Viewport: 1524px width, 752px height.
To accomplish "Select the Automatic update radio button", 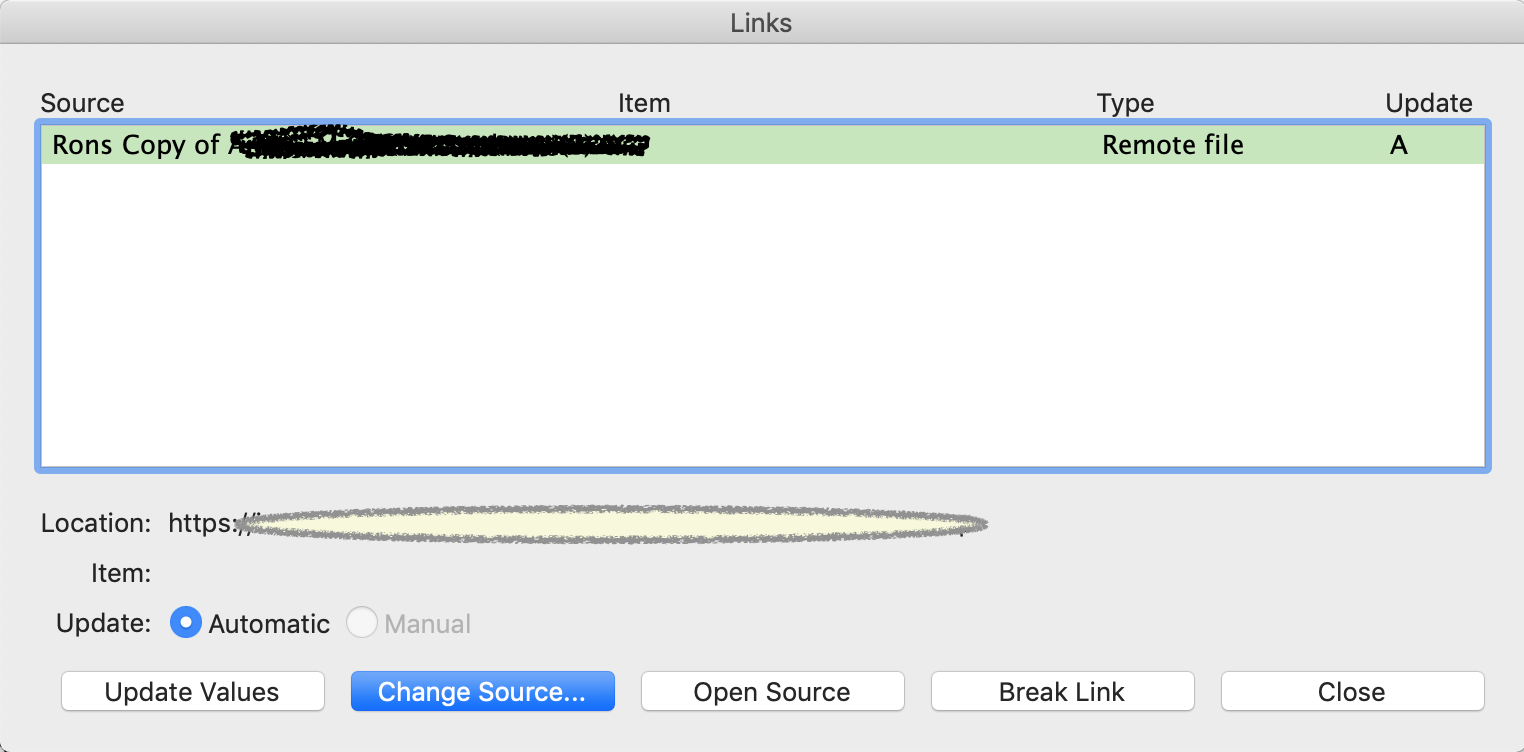I will 186,623.
